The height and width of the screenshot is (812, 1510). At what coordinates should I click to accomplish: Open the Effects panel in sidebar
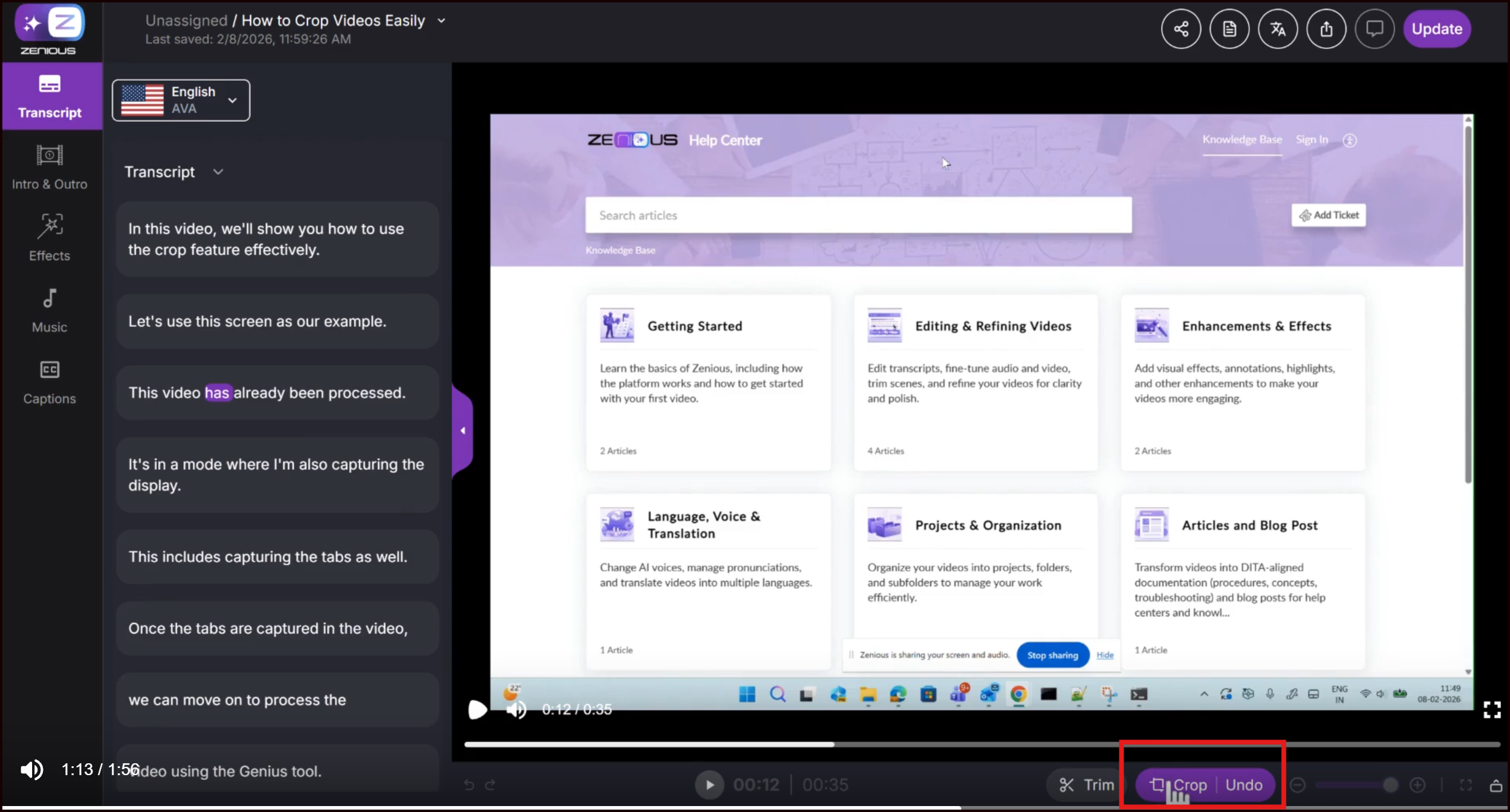point(49,237)
